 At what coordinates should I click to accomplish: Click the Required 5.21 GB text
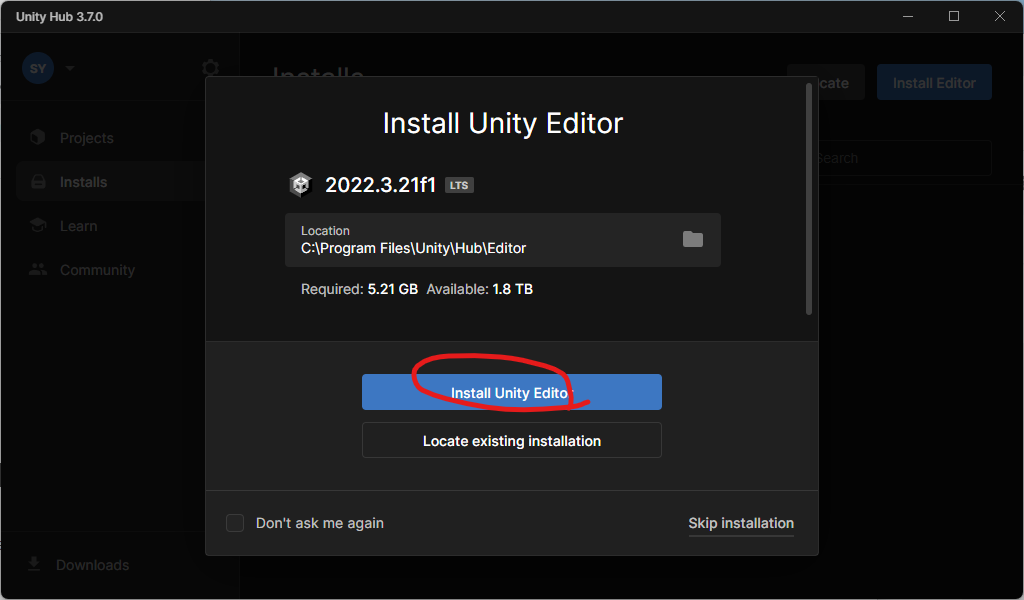coord(359,289)
